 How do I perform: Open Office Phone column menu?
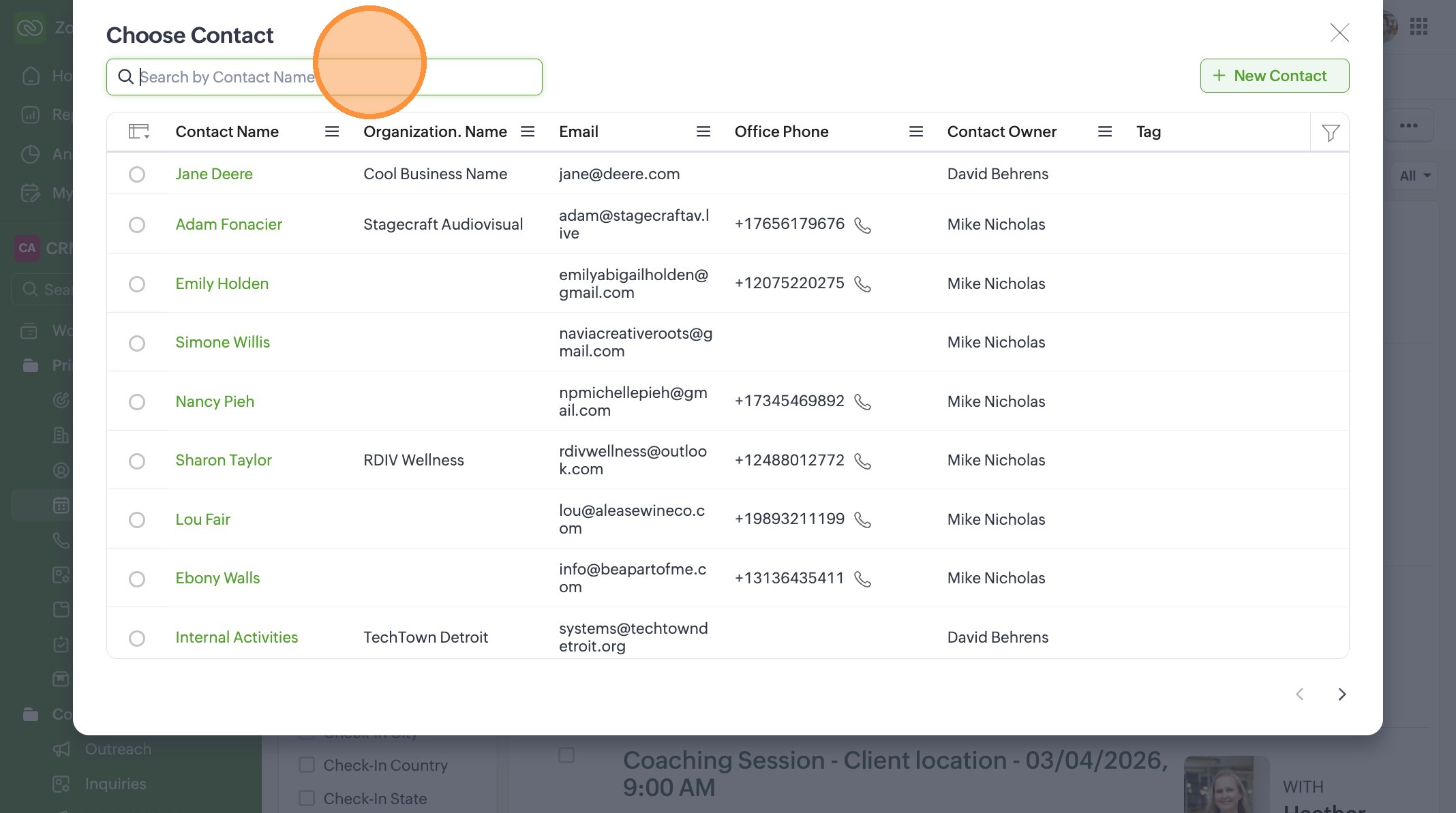pyautogui.click(x=916, y=132)
